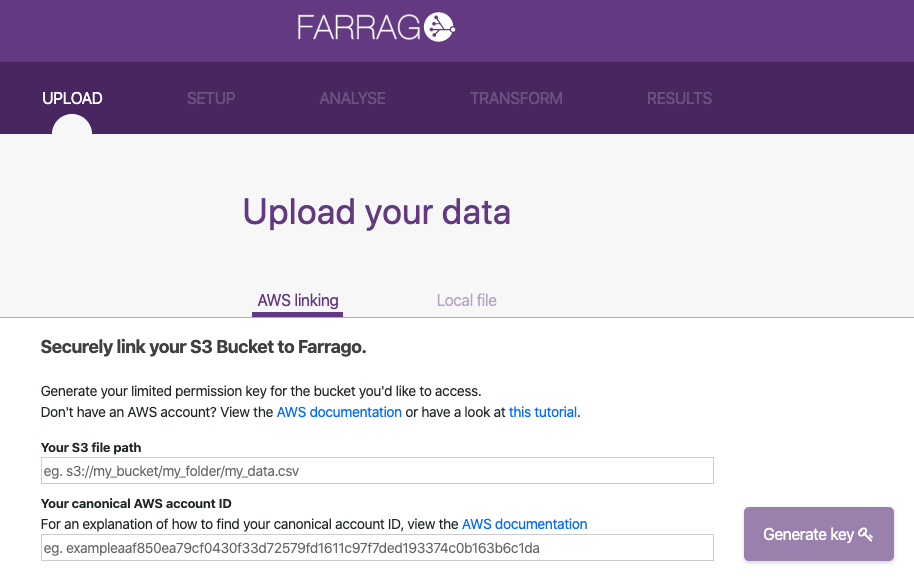Switch to the Local file tab

[466, 300]
